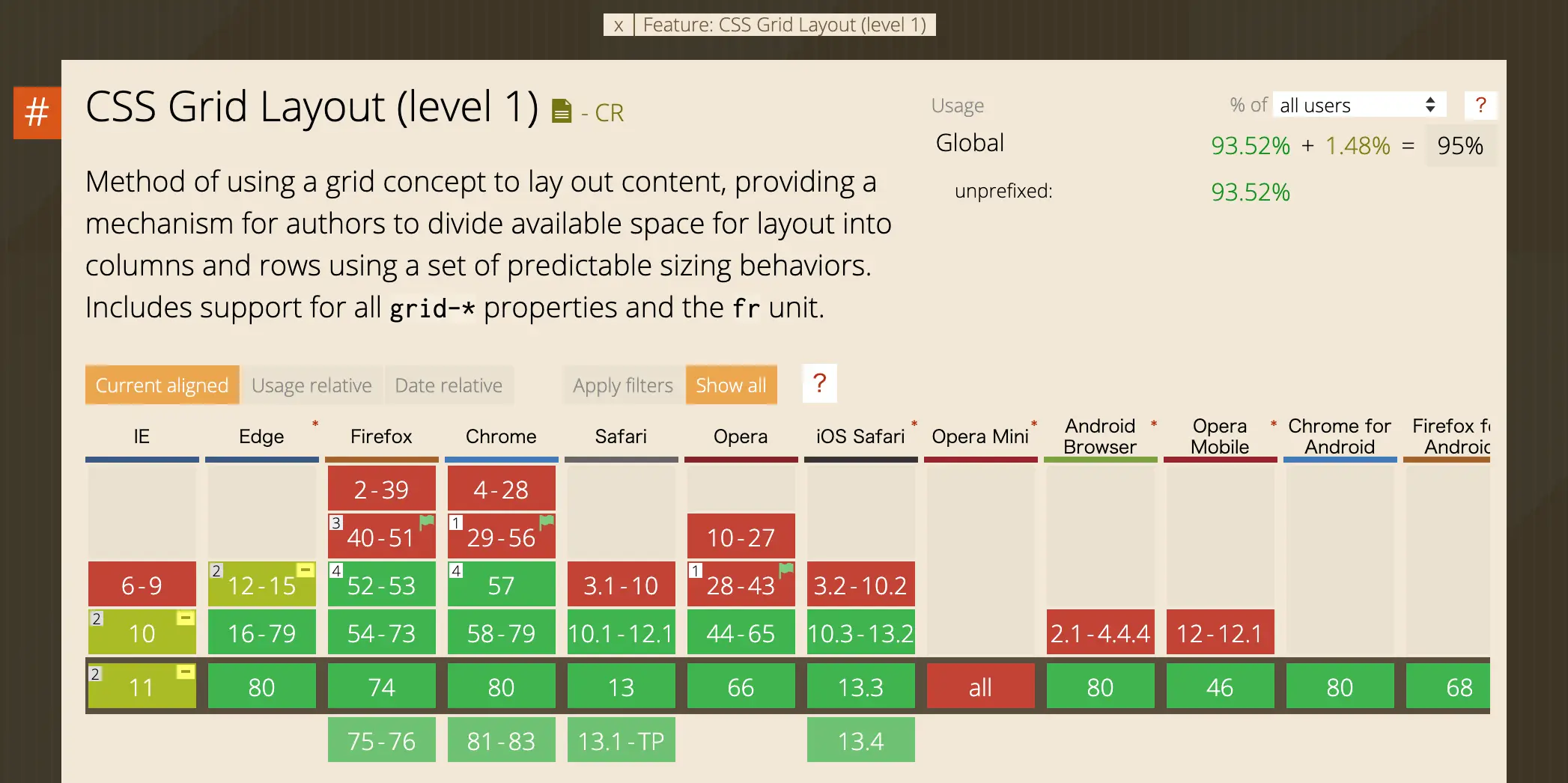Select Current aligned view mode
1568x783 pixels.
pyautogui.click(x=162, y=386)
